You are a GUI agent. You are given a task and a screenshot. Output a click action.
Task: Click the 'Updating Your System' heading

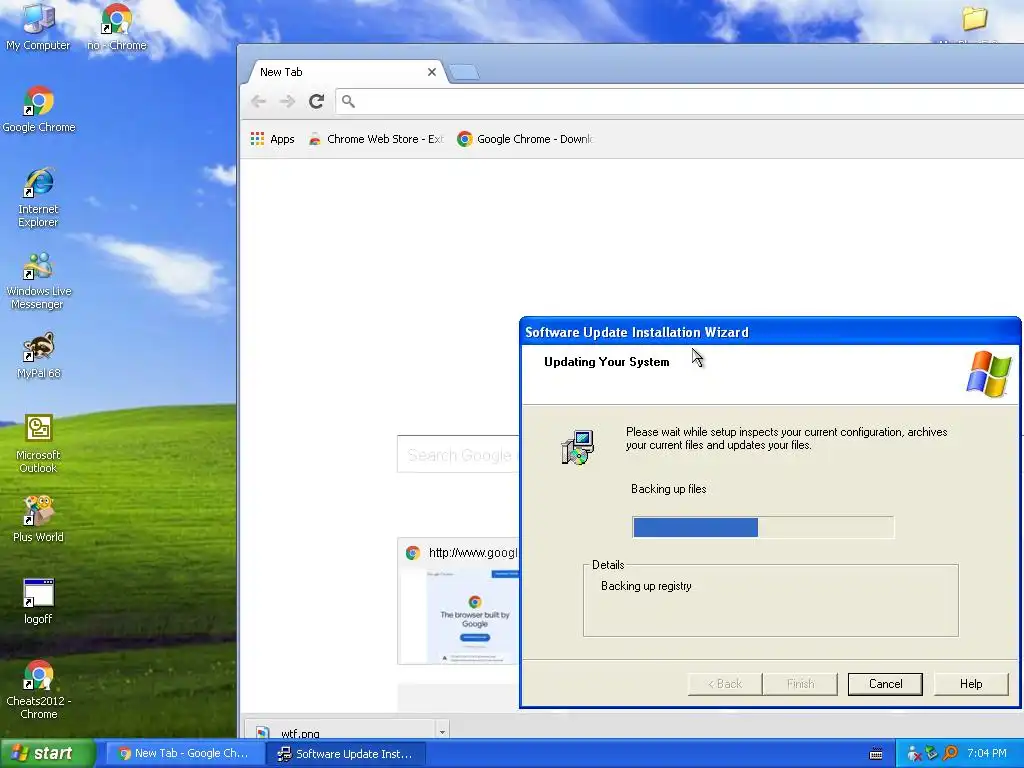click(x=607, y=362)
